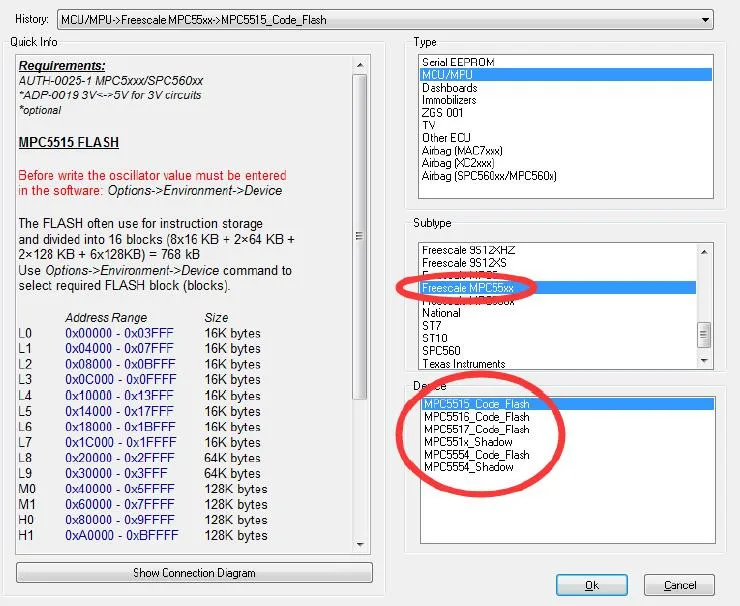
Task: Click the Quick Info scrollbar thumb
Action: pos(360,237)
